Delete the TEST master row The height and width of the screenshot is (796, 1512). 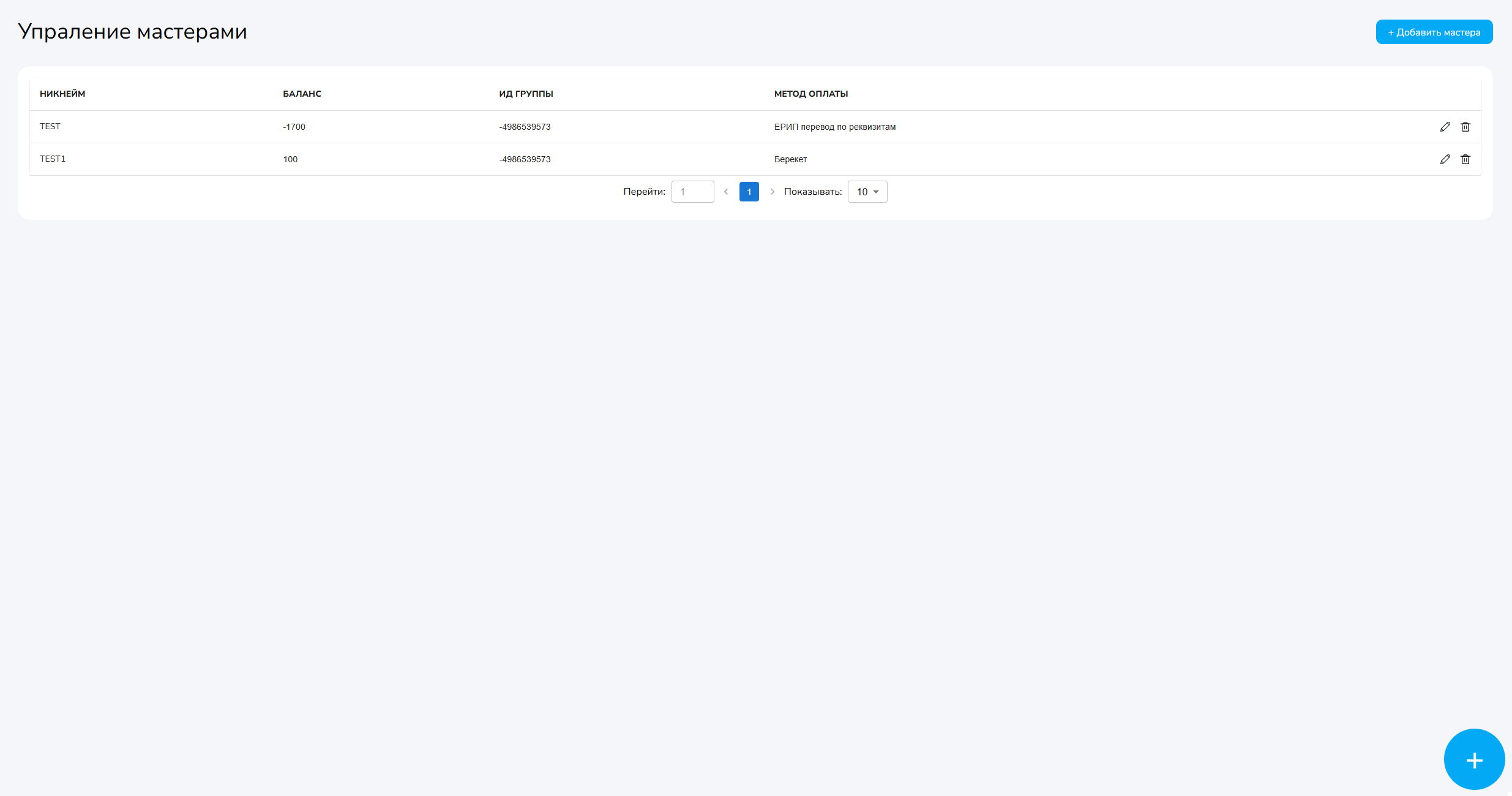pos(1465,127)
